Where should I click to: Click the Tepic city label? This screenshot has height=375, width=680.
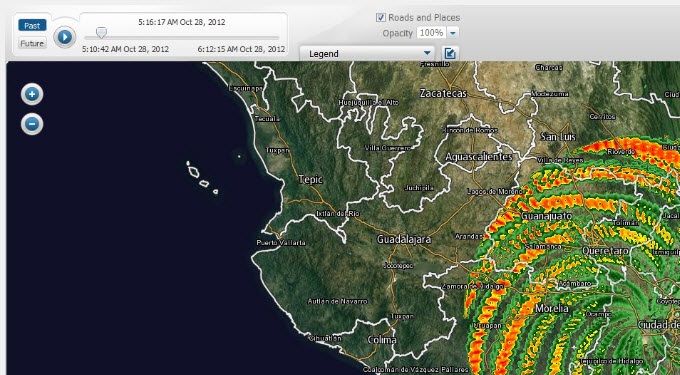[311, 179]
